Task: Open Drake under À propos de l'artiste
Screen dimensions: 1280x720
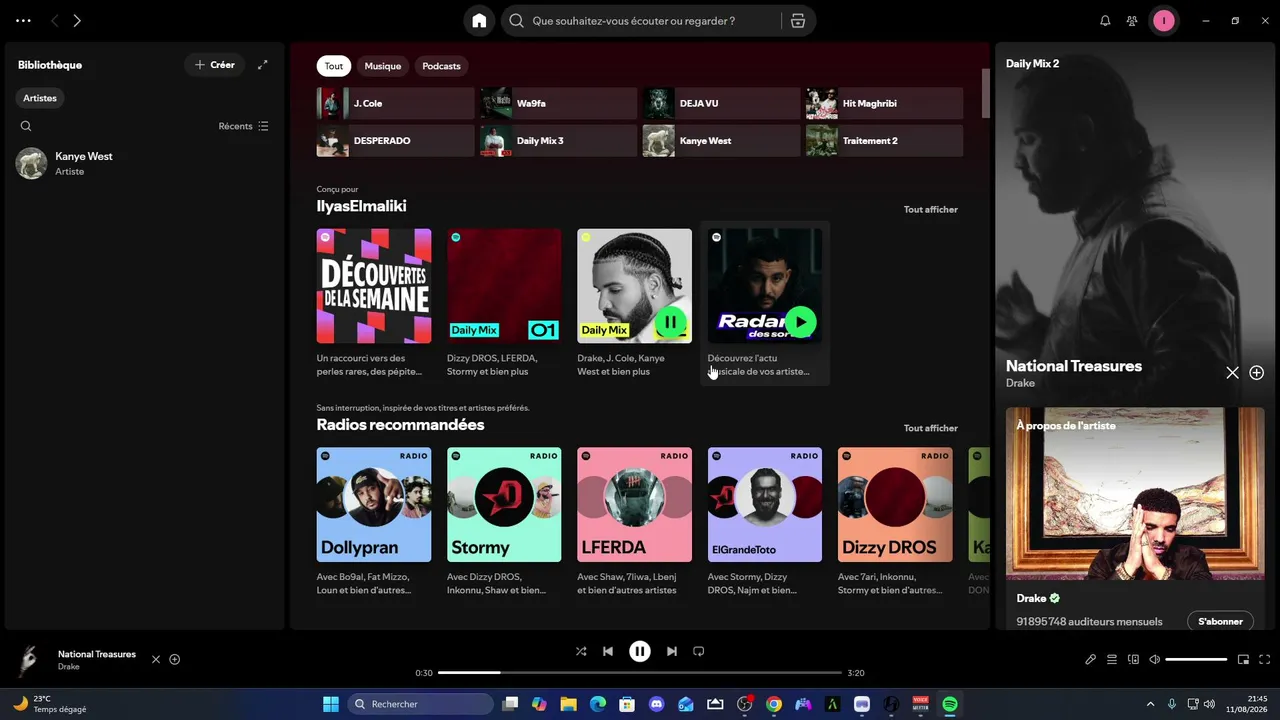Action: (x=1031, y=598)
